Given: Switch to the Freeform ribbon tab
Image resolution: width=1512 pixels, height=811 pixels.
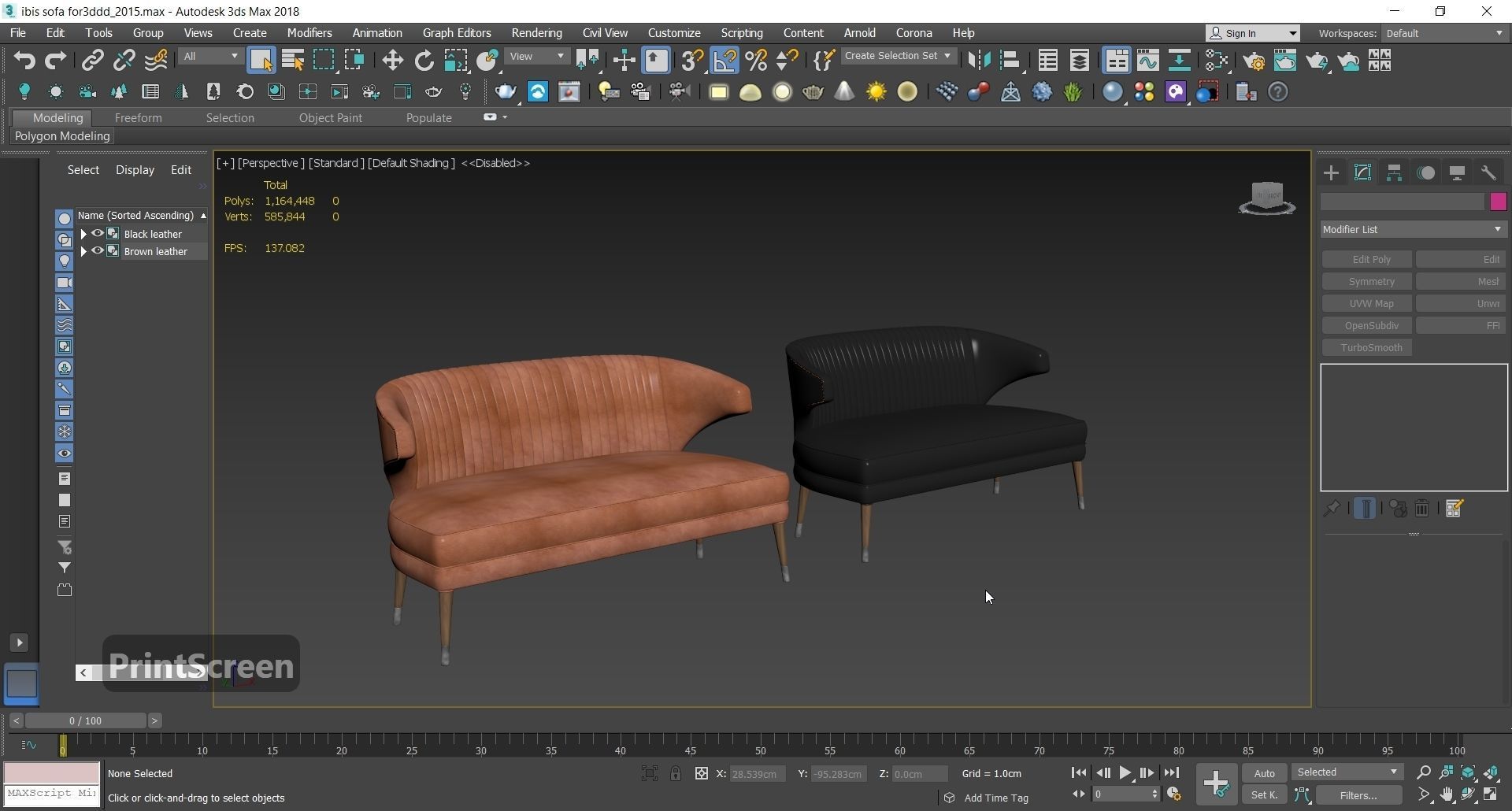Looking at the screenshot, I should coord(138,118).
